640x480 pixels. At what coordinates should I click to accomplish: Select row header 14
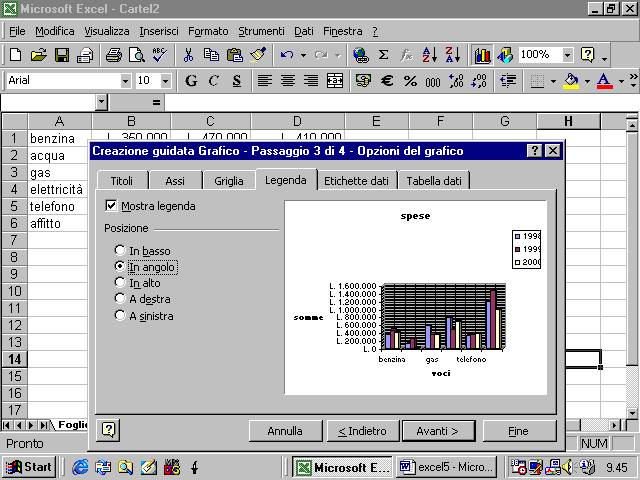click(14, 359)
